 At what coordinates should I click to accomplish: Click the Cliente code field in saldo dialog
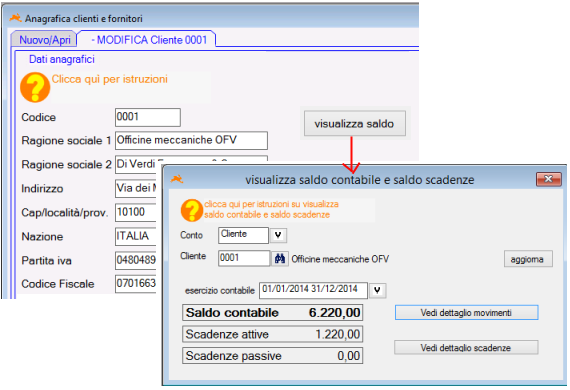(x=244, y=258)
